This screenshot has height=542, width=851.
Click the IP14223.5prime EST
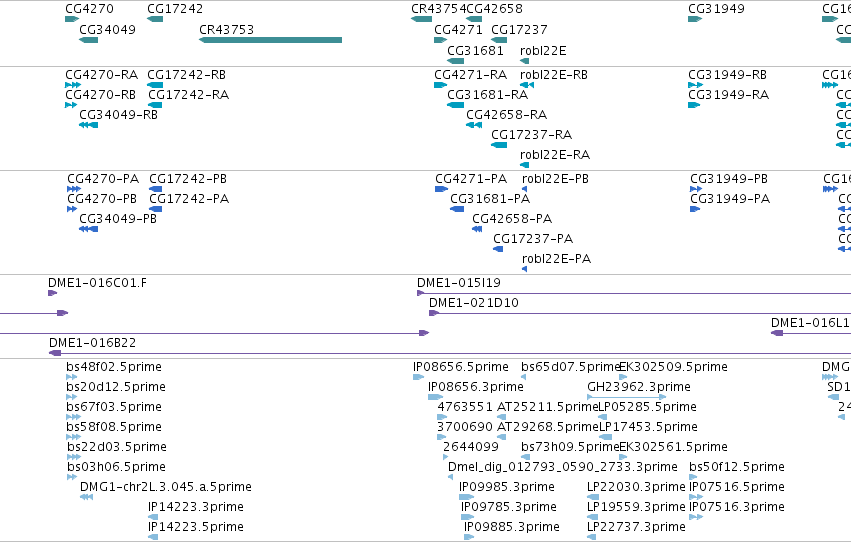tap(153, 538)
